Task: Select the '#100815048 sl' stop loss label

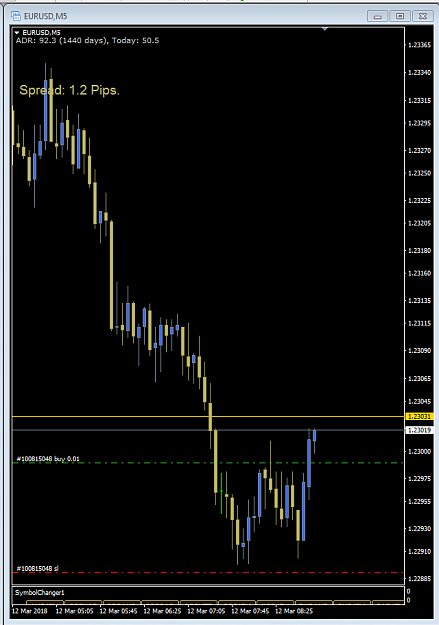Action: pos(37,568)
